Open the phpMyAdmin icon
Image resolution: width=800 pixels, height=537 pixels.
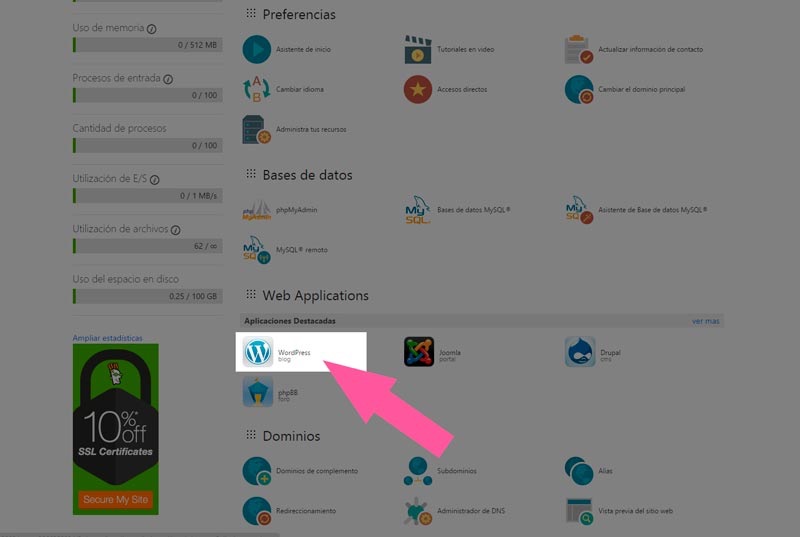[x=258, y=210]
